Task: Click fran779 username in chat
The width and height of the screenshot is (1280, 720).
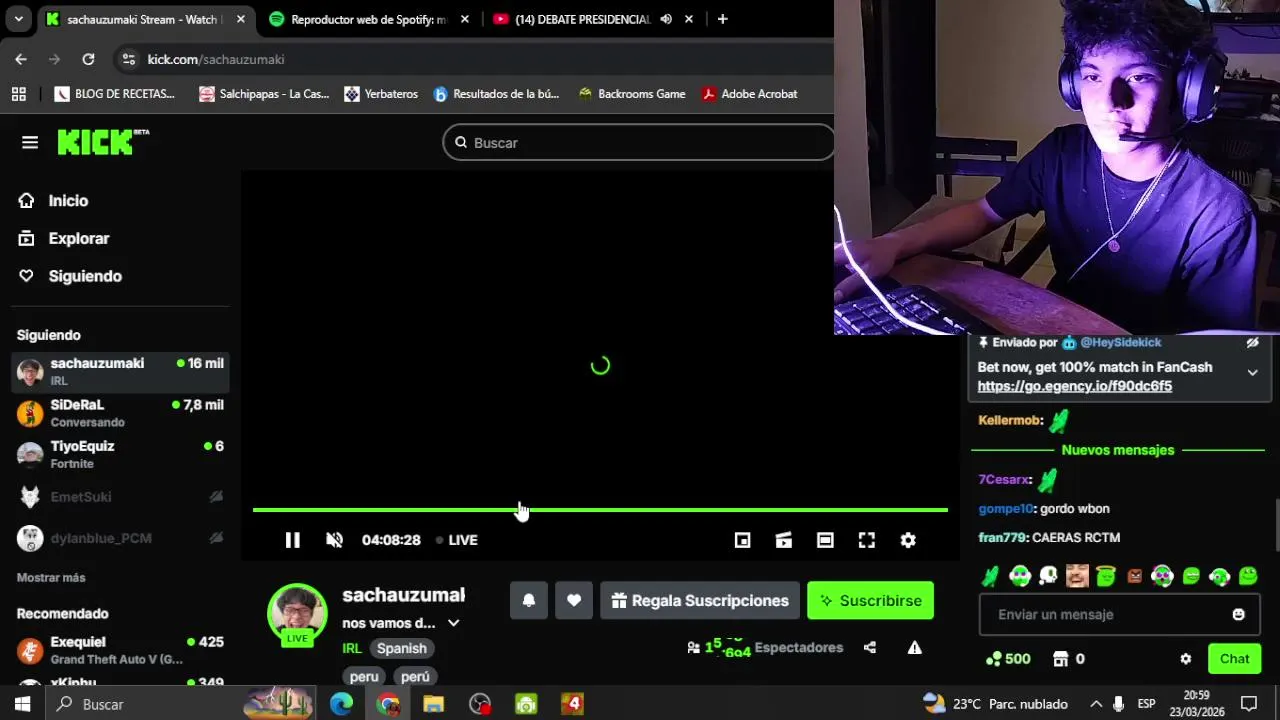Action: pos(1002,538)
